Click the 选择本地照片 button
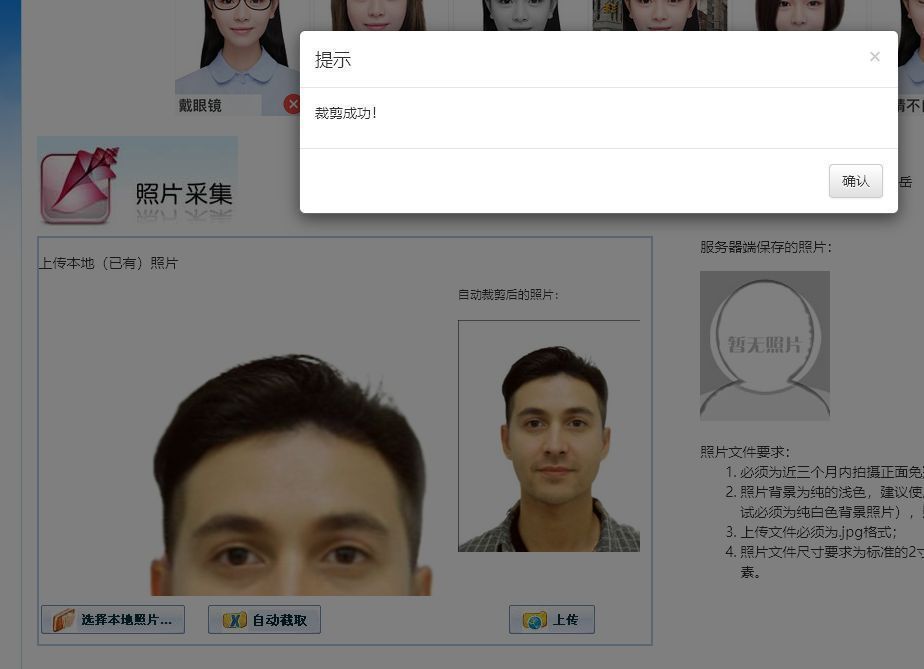This screenshot has height=669, width=924. [112, 619]
